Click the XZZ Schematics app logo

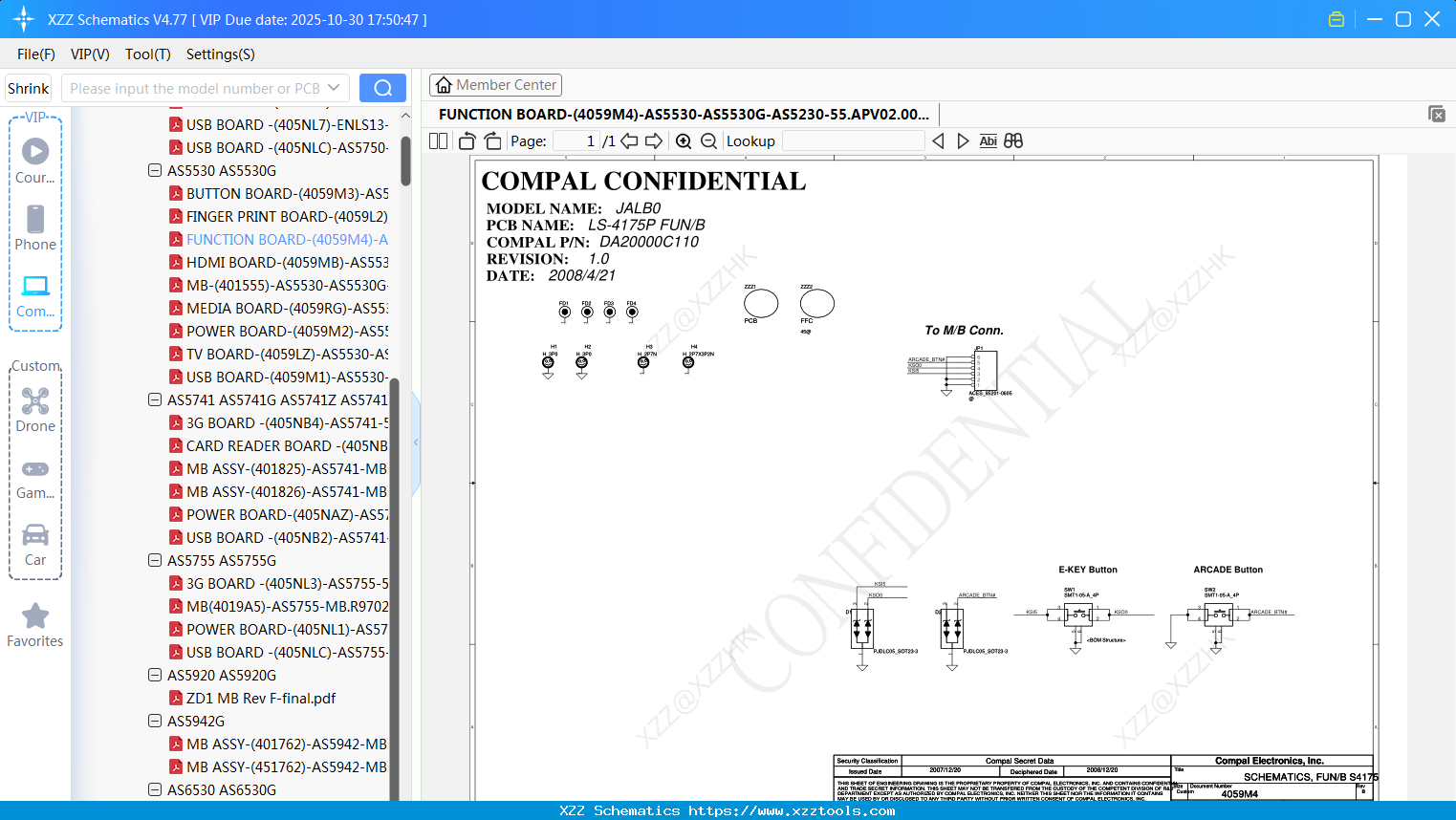tap(23, 19)
